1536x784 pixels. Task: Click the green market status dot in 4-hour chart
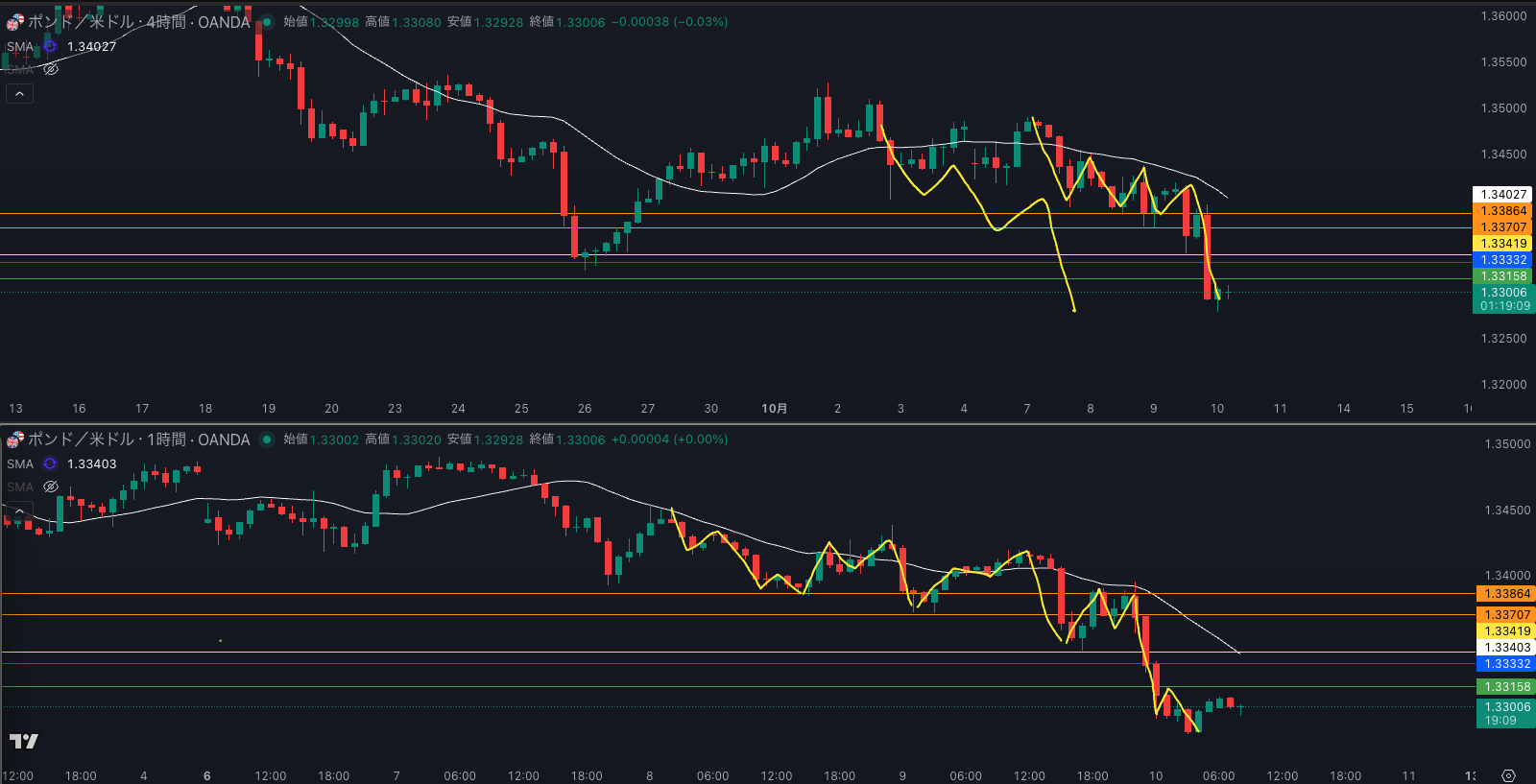pos(267,22)
